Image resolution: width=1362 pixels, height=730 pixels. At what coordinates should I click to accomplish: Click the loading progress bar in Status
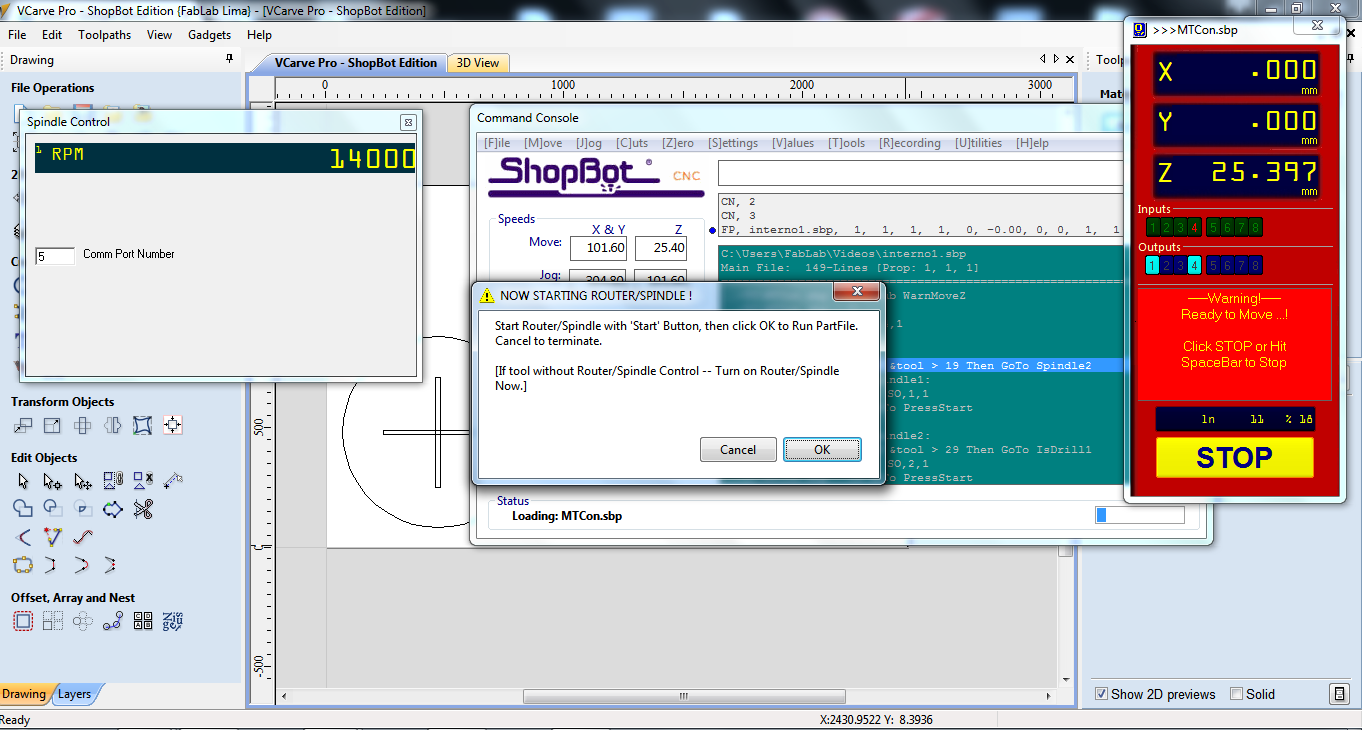click(x=1140, y=515)
